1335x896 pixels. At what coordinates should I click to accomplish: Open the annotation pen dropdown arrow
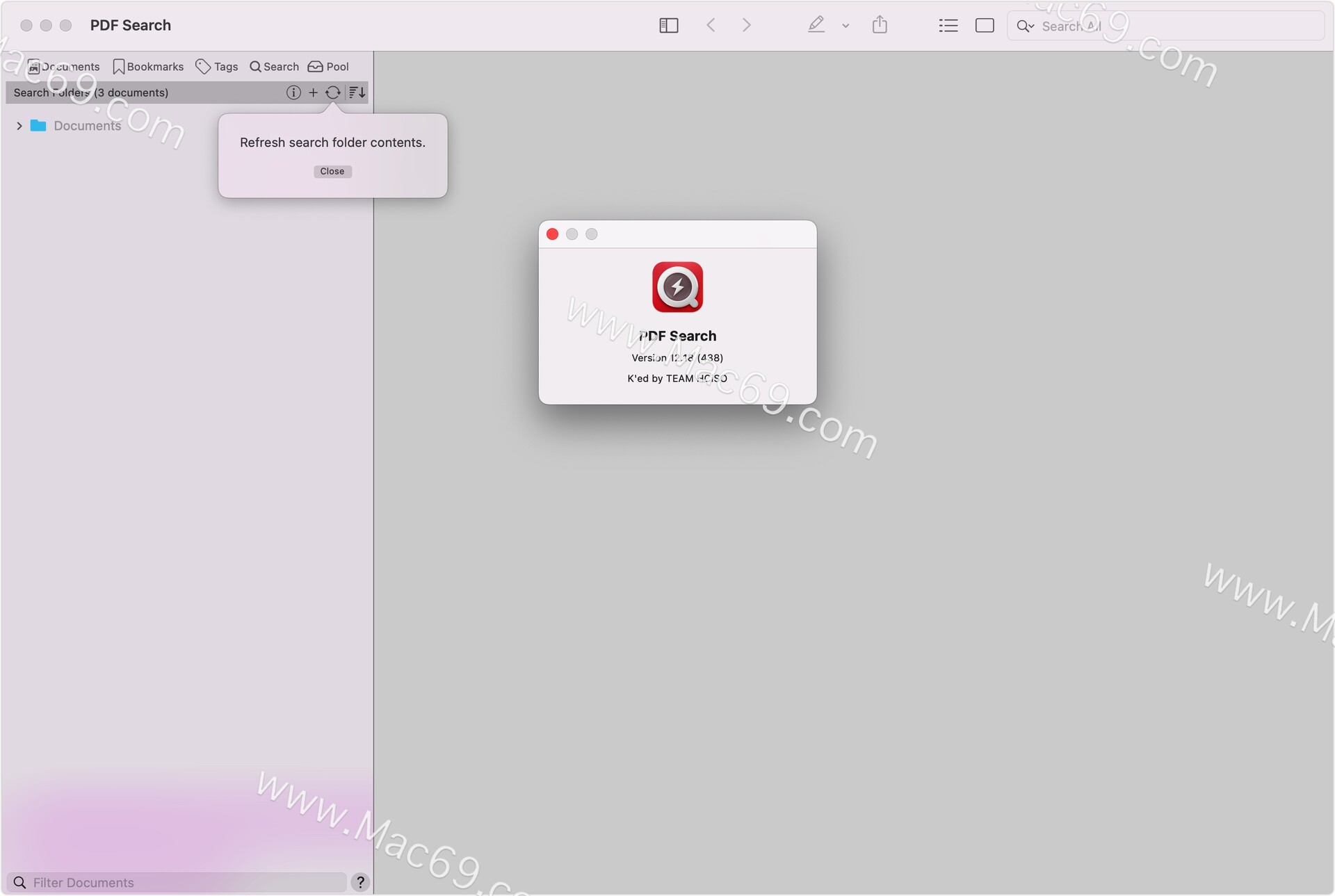point(845,26)
